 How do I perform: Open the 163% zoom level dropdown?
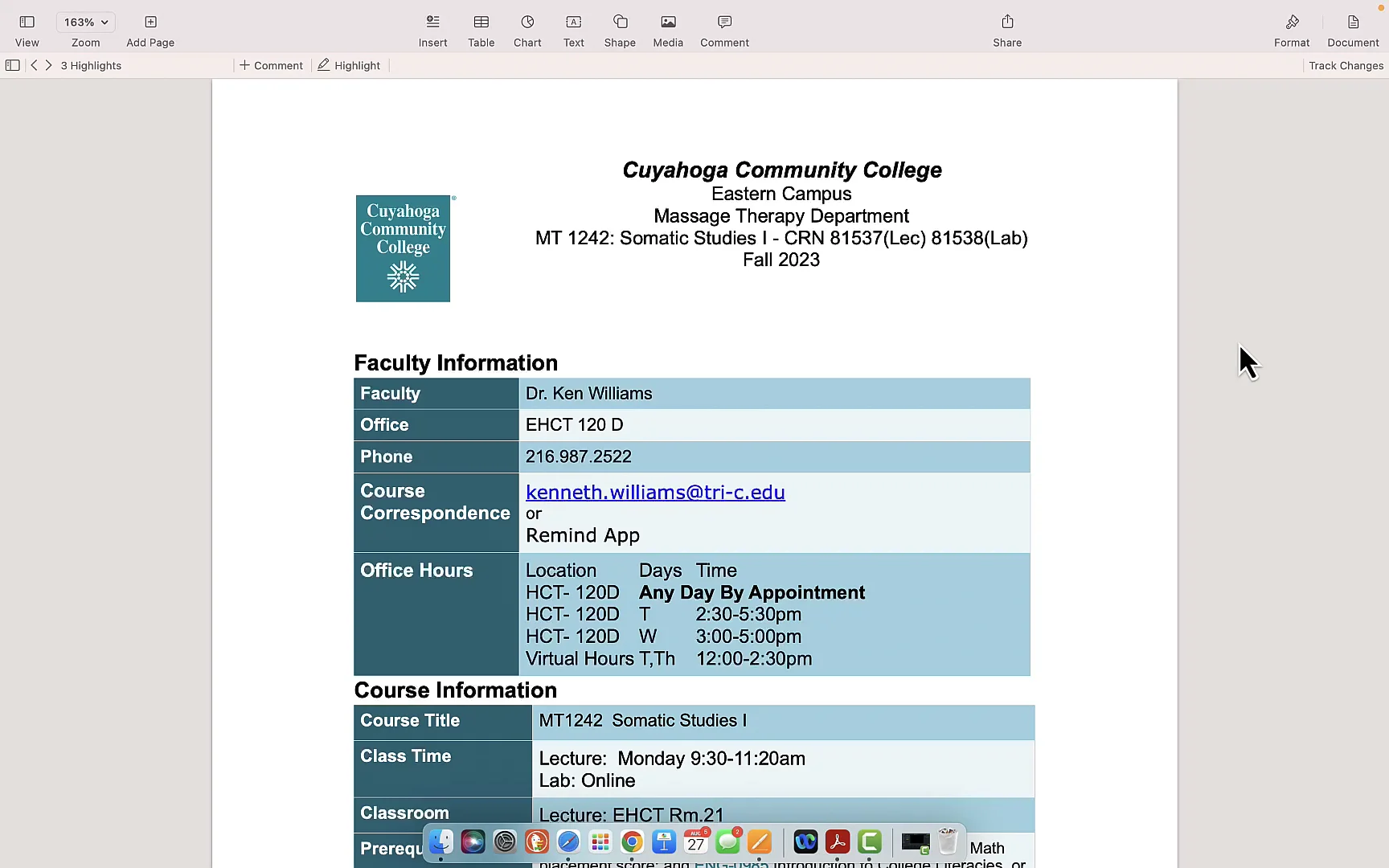click(x=84, y=22)
